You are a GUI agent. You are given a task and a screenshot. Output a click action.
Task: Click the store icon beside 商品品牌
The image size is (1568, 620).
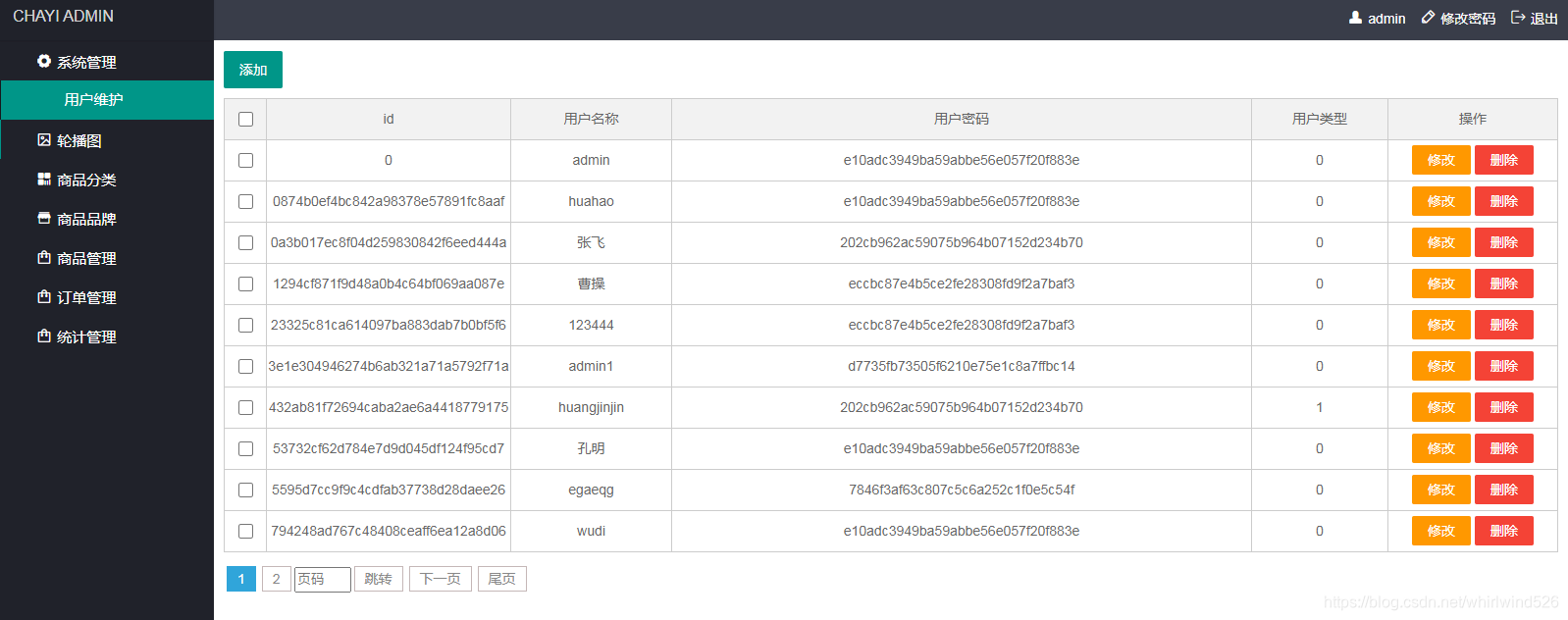point(44,218)
